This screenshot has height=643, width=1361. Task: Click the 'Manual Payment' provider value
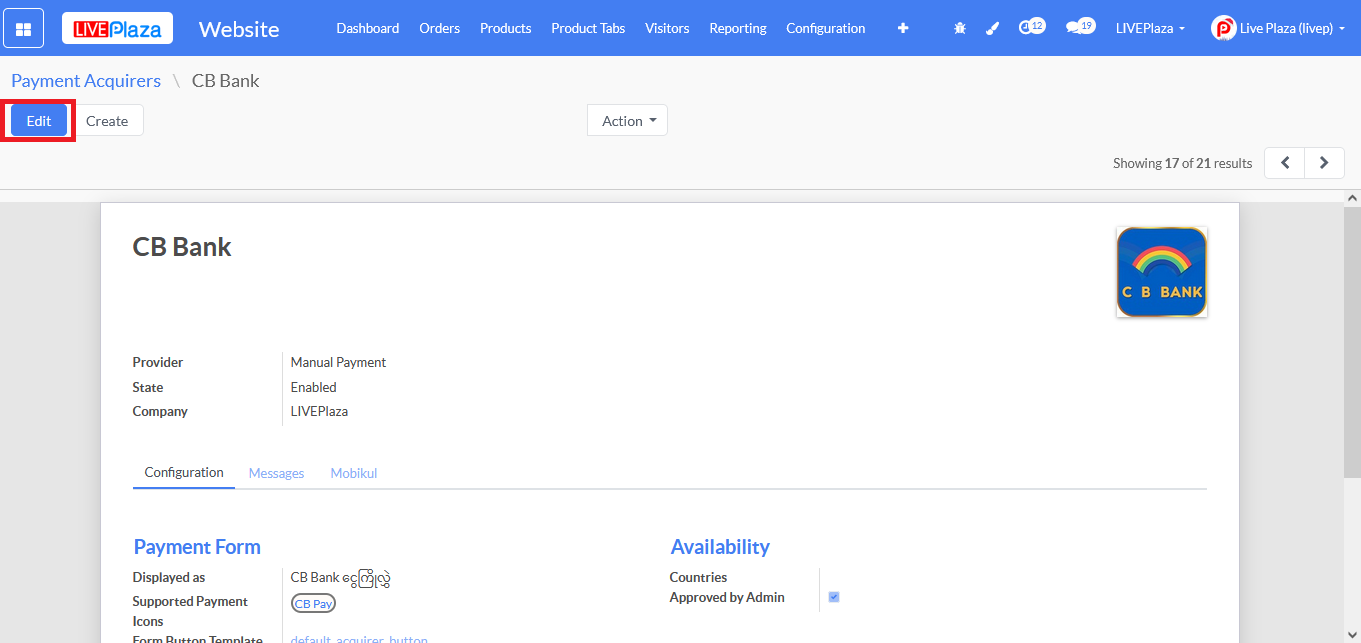pos(338,362)
